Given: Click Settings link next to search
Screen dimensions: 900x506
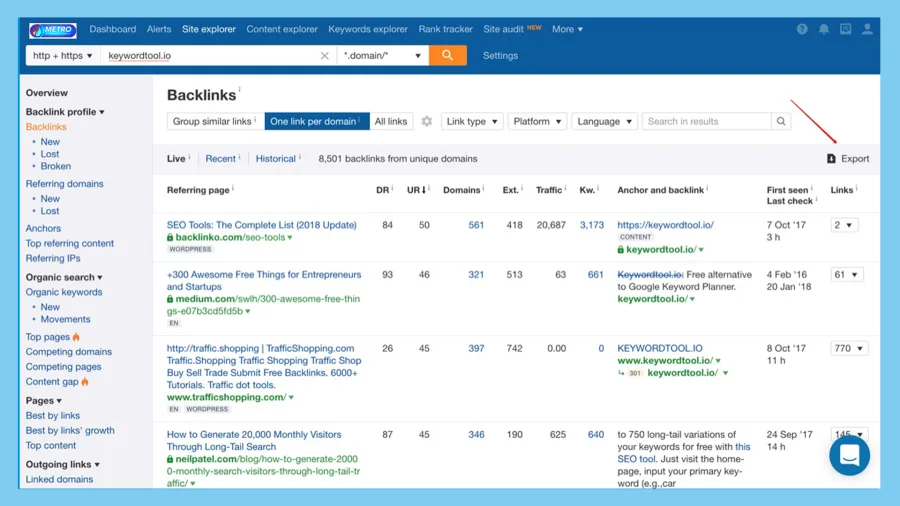Looking at the screenshot, I should pos(501,56).
